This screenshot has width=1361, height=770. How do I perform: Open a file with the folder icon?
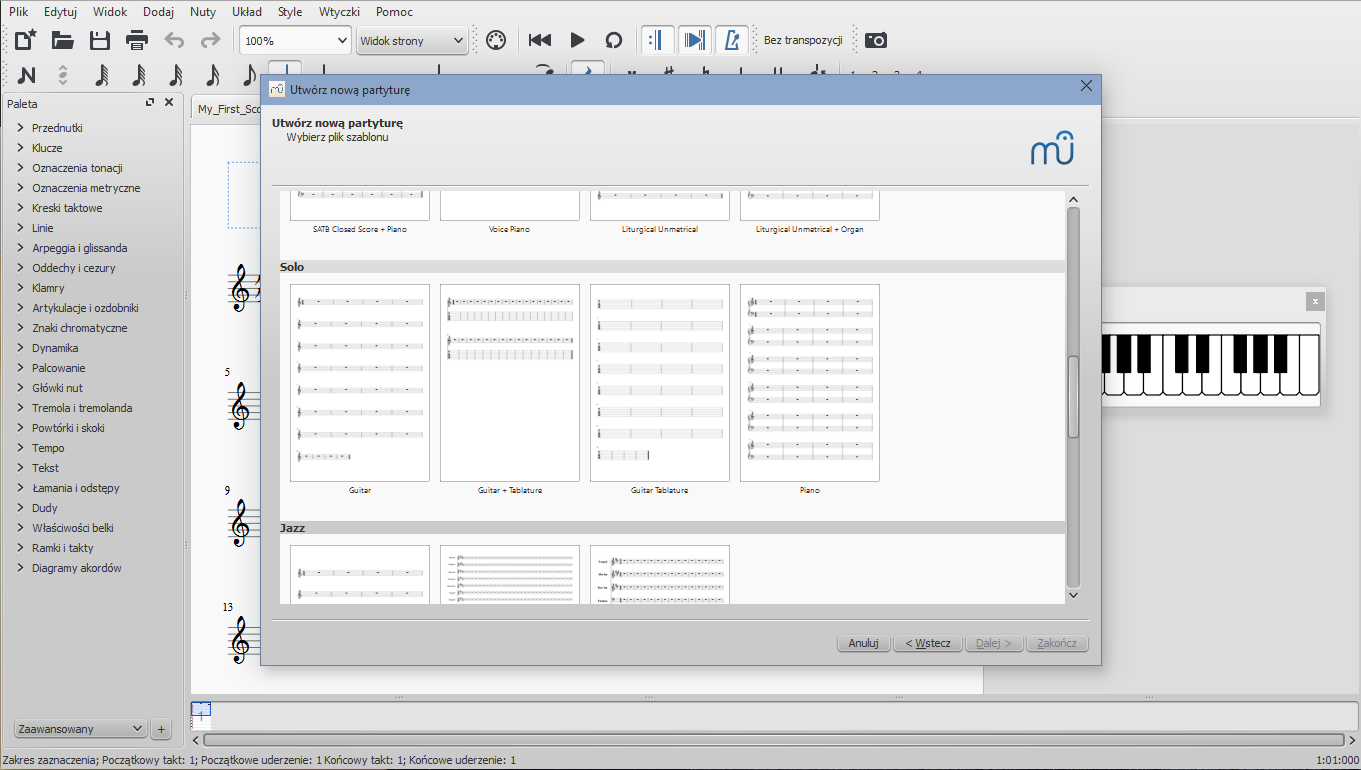63,40
